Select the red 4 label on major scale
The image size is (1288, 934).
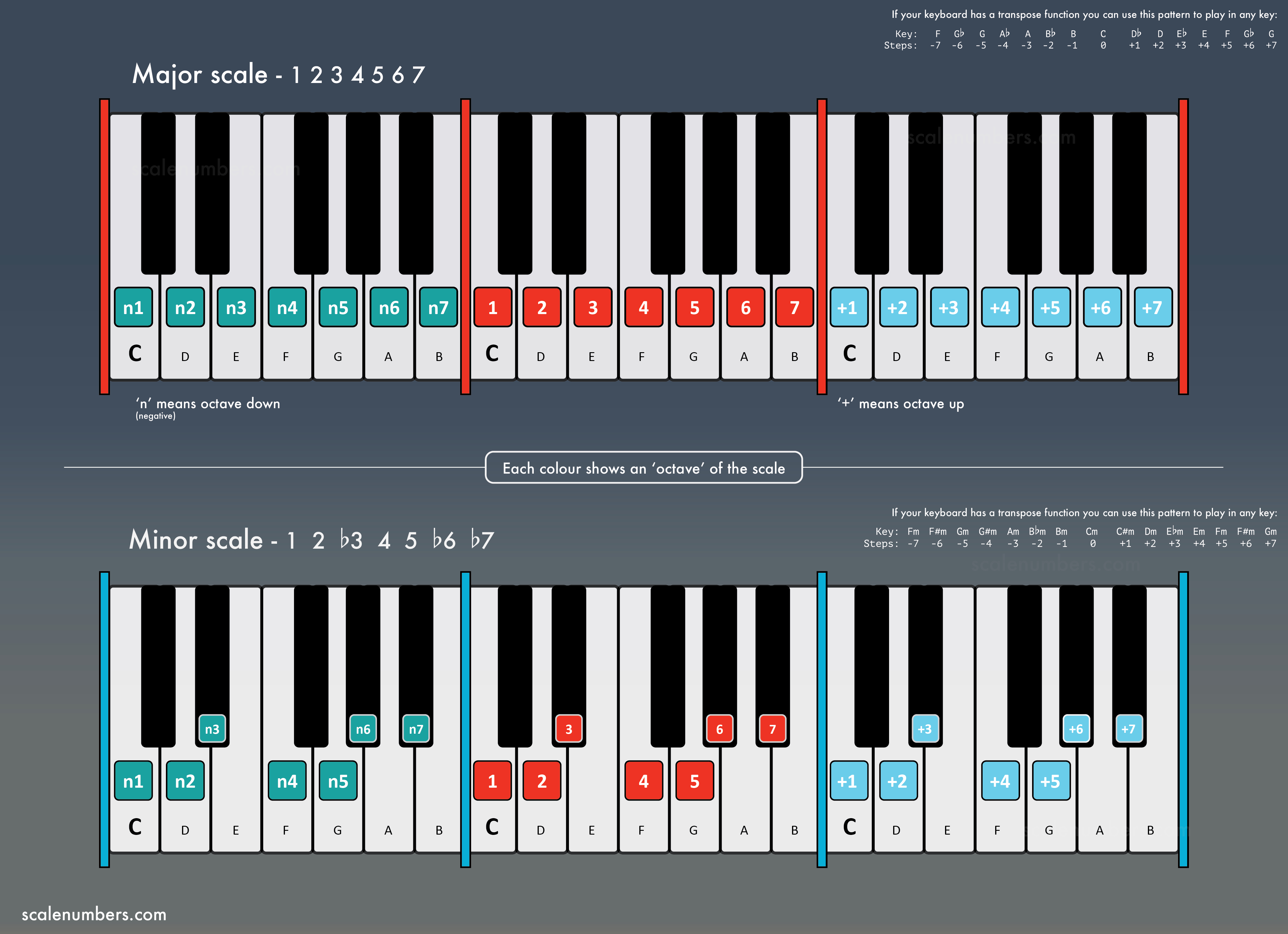pyautogui.click(x=643, y=307)
